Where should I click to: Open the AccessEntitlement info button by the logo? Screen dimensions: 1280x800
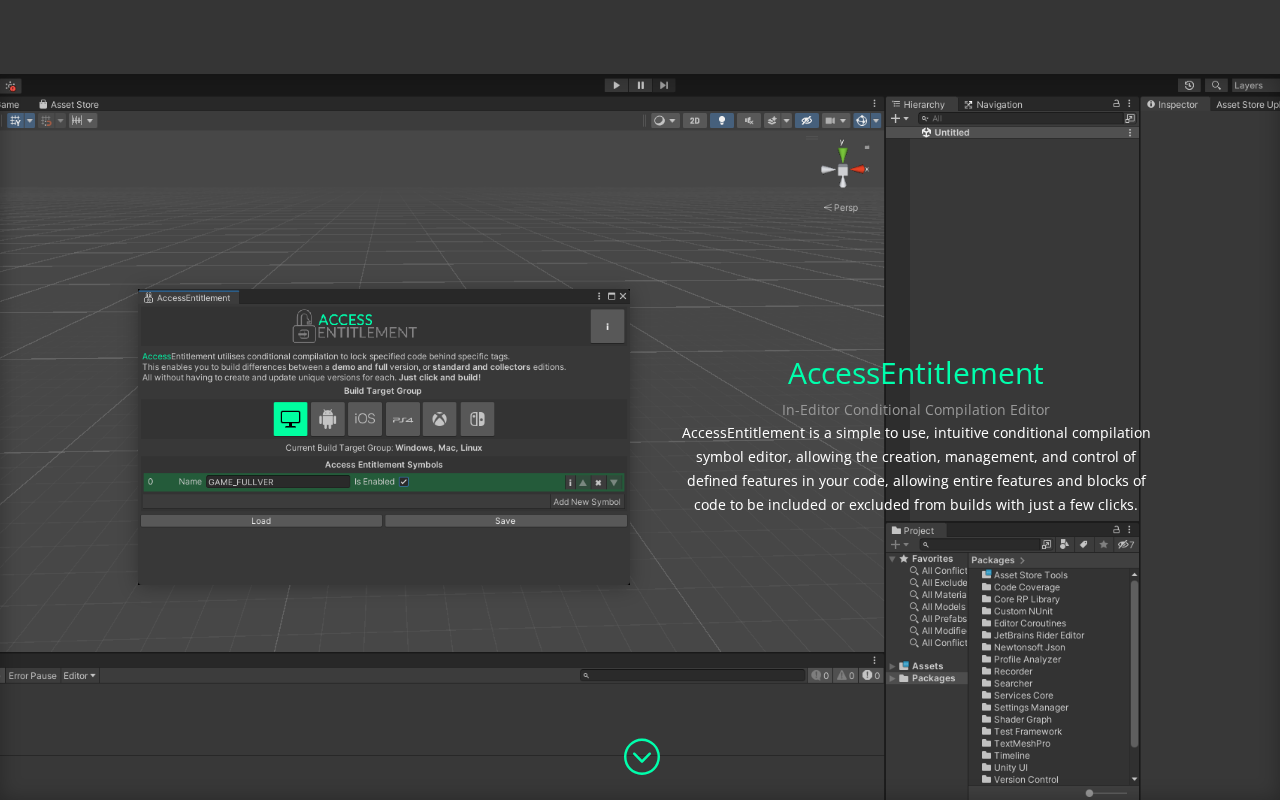point(607,326)
